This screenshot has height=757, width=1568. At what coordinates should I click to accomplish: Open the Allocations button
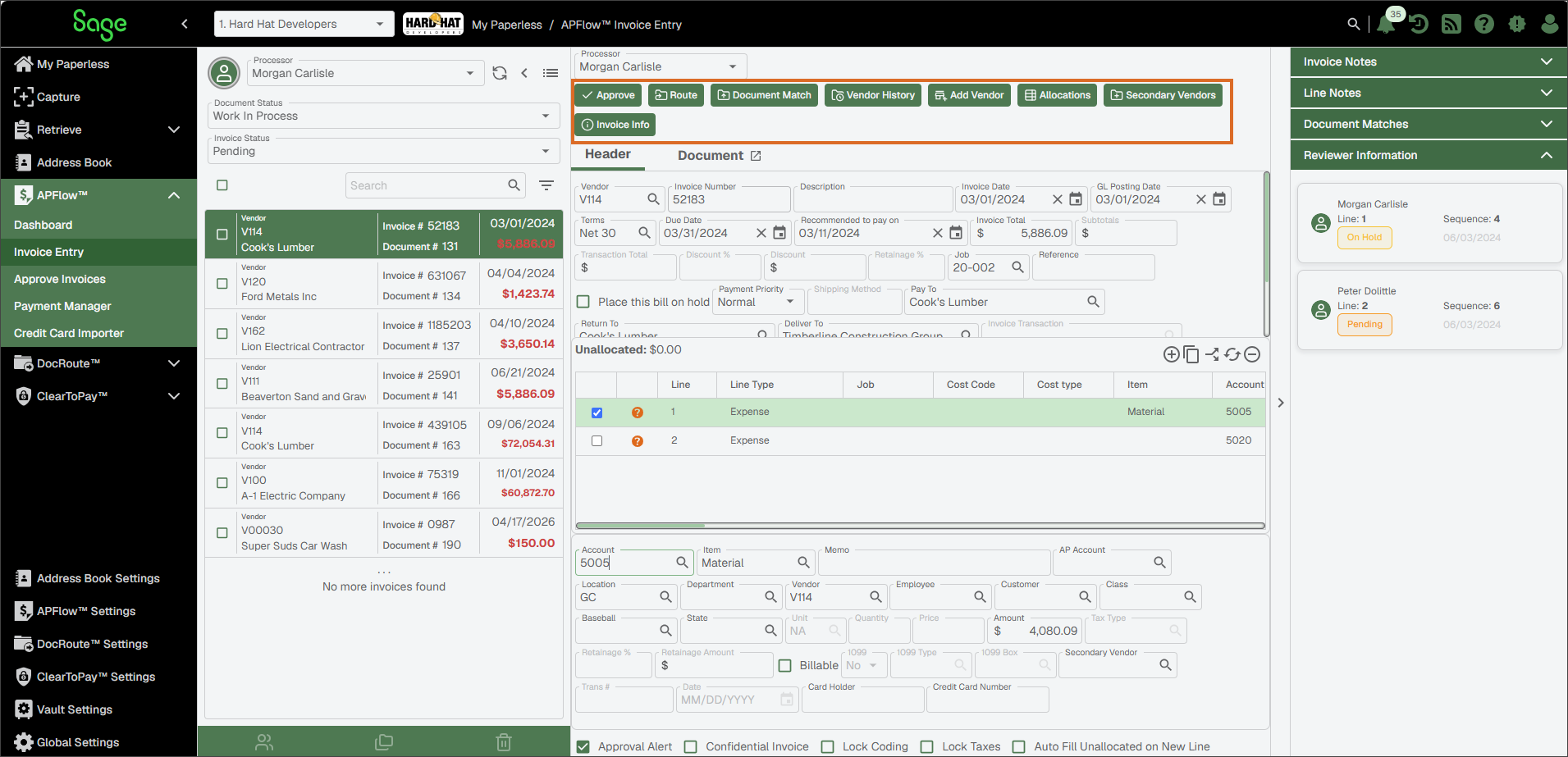[1058, 95]
